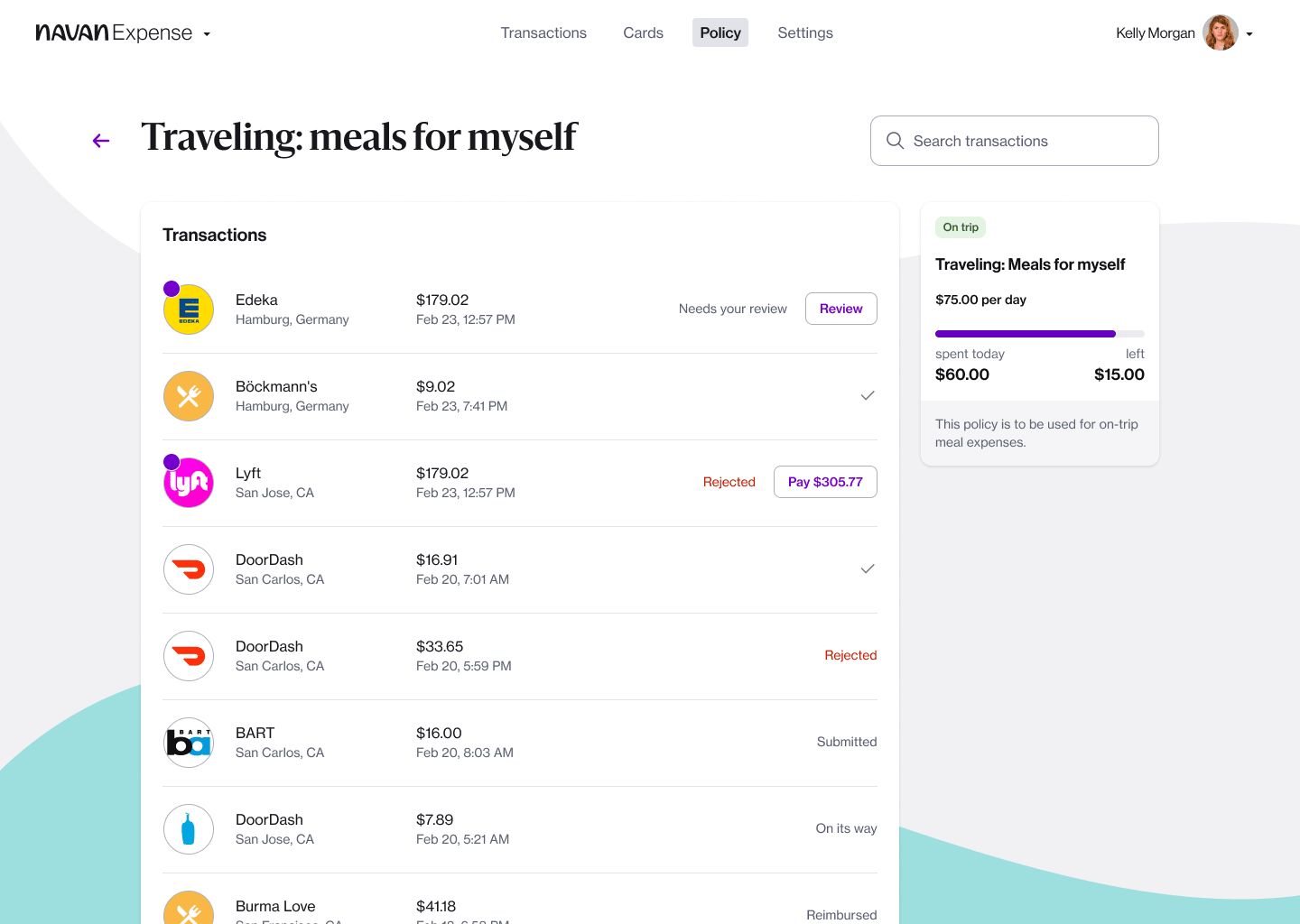Click the Traveling: Meals for myself policy heading
Screen dimensions: 1300x924
[x=1030, y=264]
